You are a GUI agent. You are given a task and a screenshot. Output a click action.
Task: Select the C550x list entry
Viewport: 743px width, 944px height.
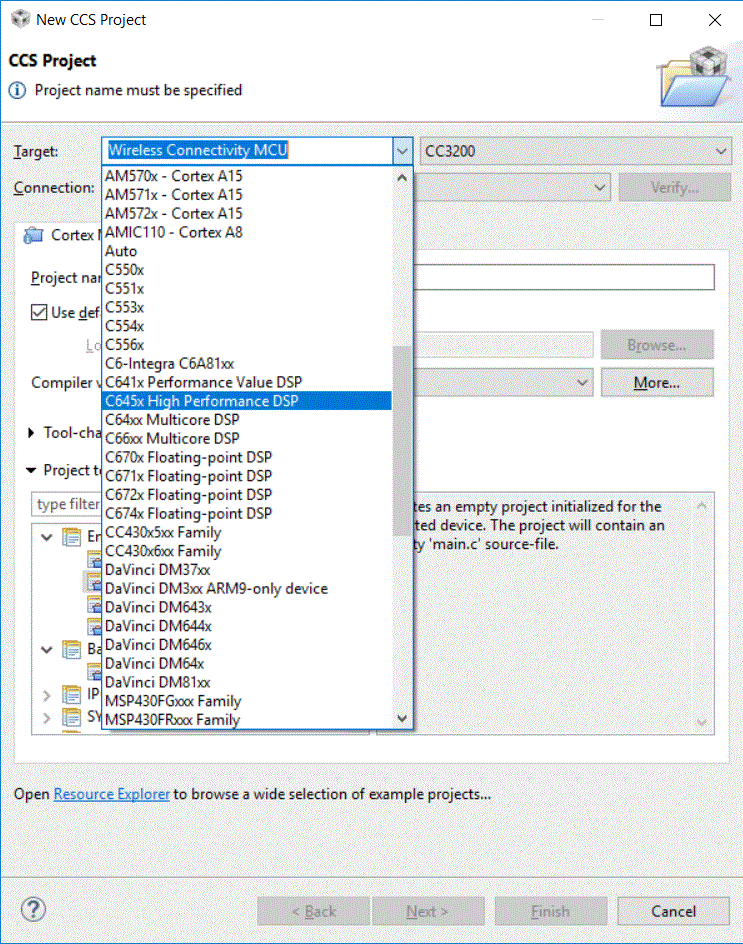(x=247, y=270)
